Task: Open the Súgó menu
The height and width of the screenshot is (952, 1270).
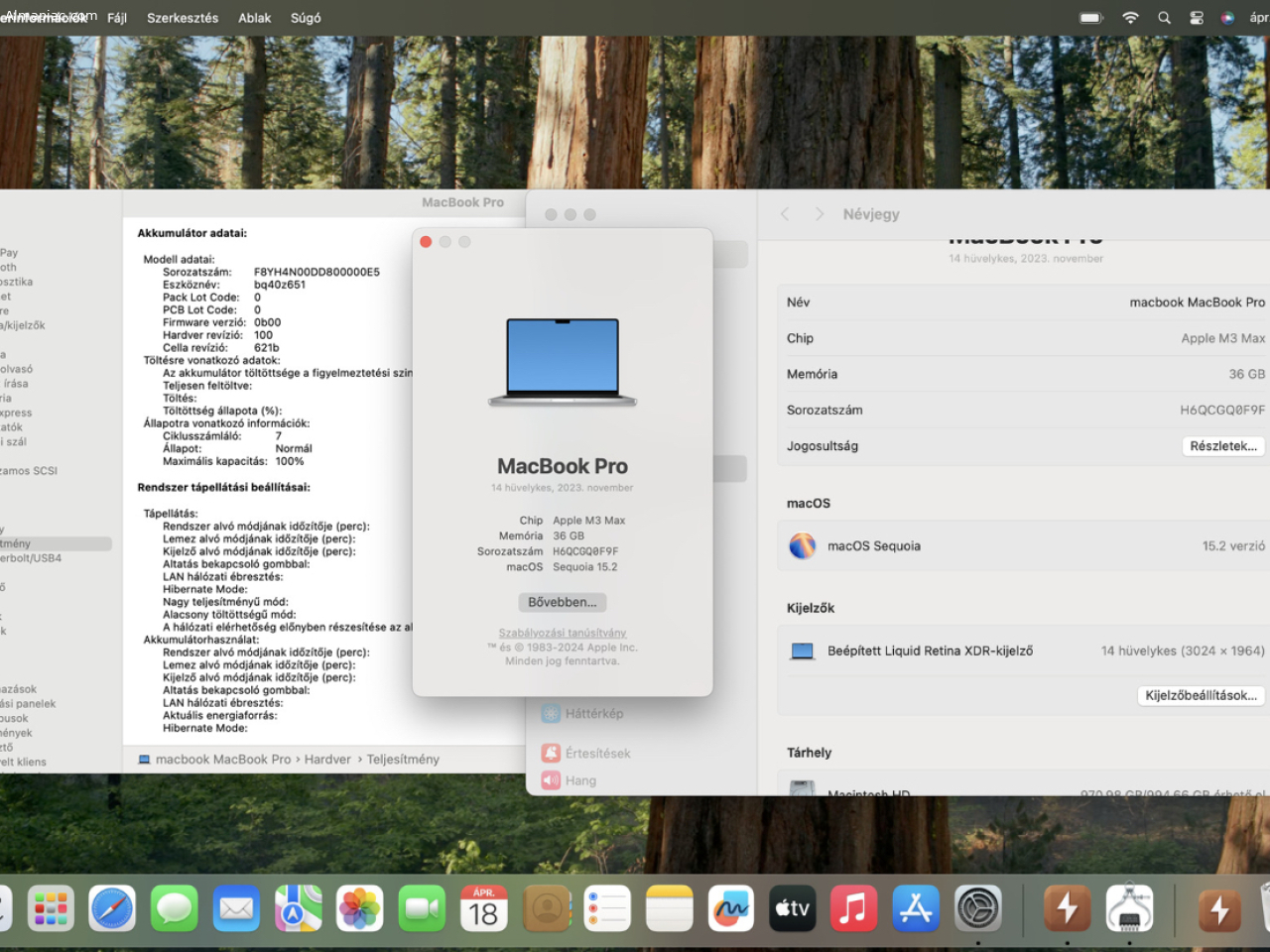Action: pyautogui.click(x=306, y=18)
